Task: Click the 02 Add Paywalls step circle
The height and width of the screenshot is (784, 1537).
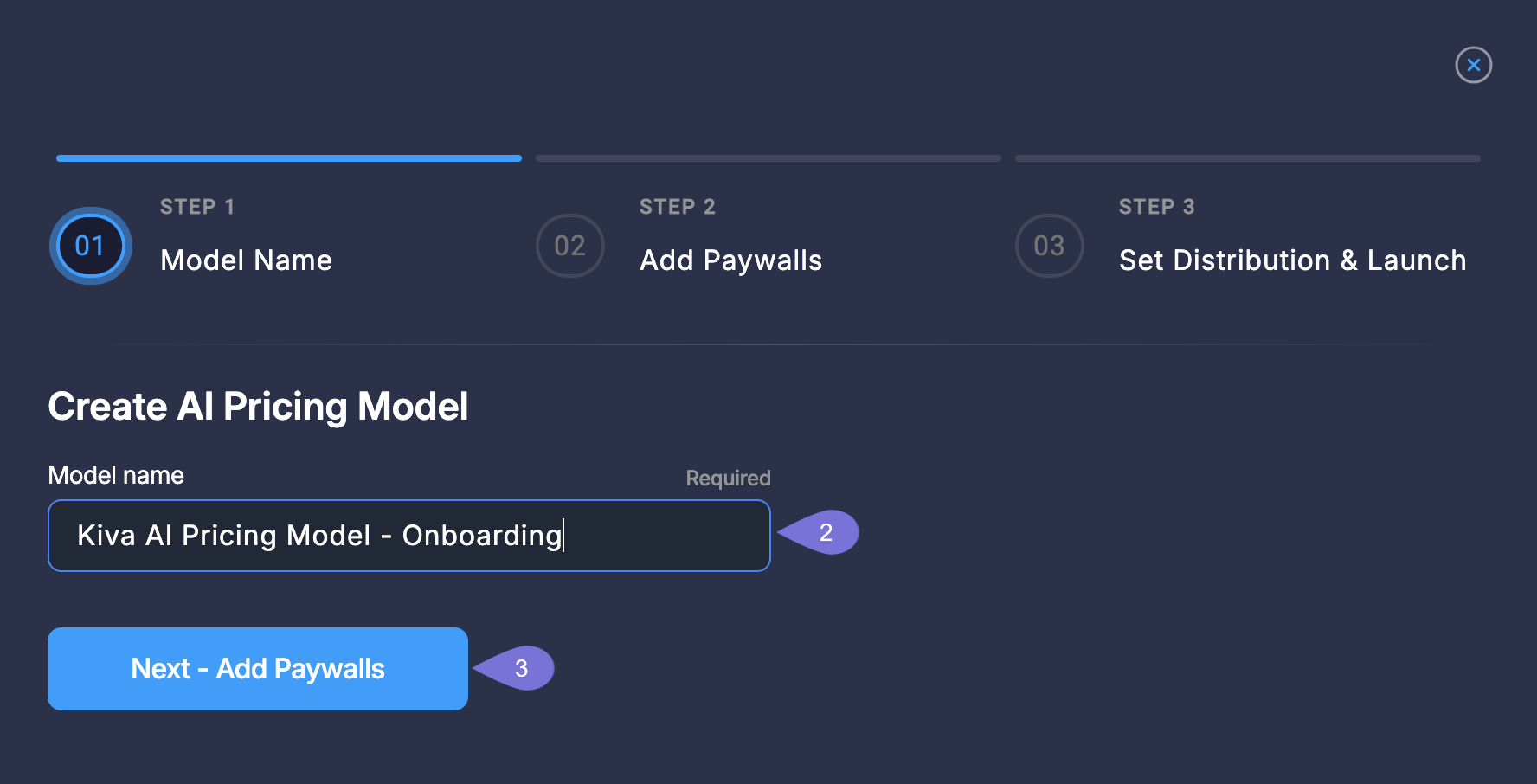Action: coord(569,246)
